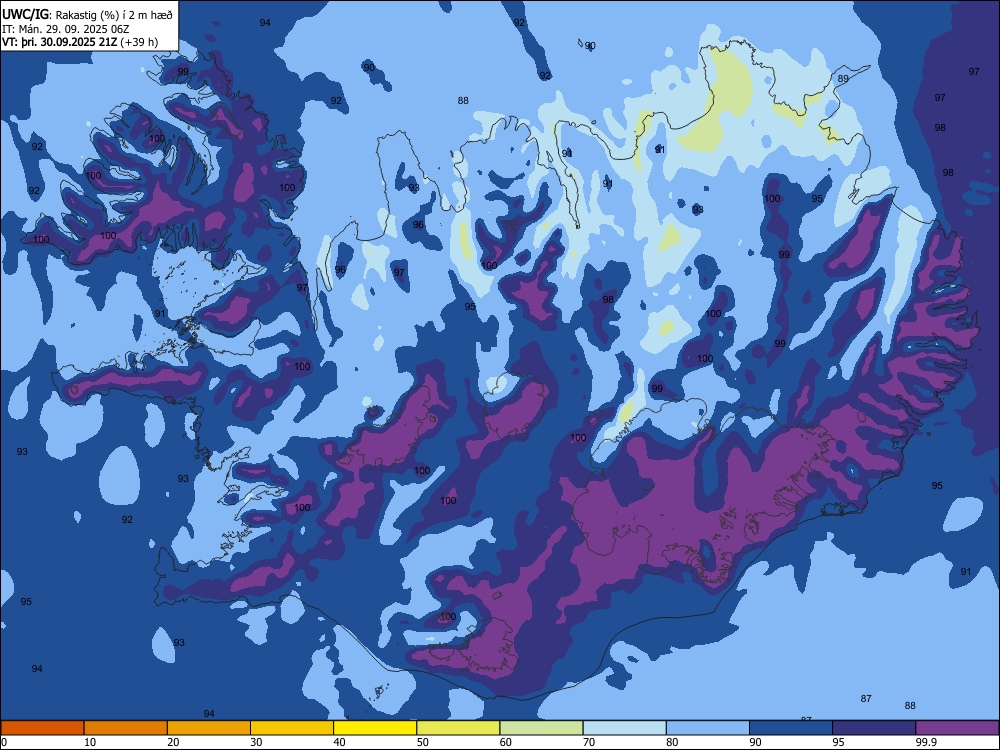Choose the navy 95–99.9 legend swatch
Screen dimensions: 1000x750
874,728
